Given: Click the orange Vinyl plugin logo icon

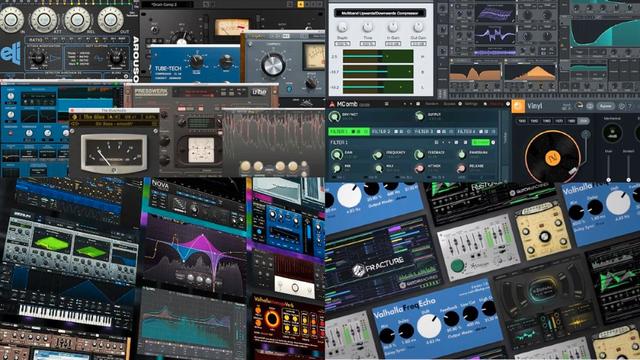Looking at the screenshot, I should tap(518, 106).
